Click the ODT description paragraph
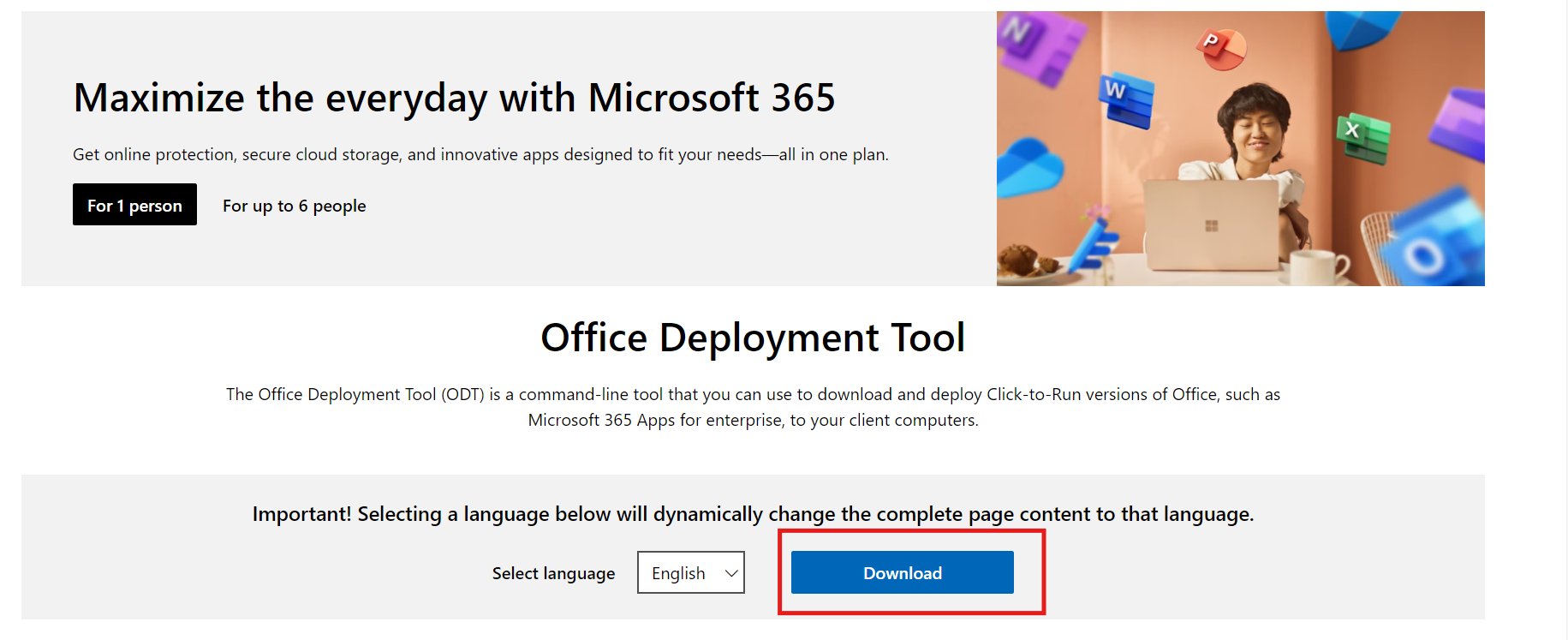The height and width of the screenshot is (640, 1568). tap(753, 407)
